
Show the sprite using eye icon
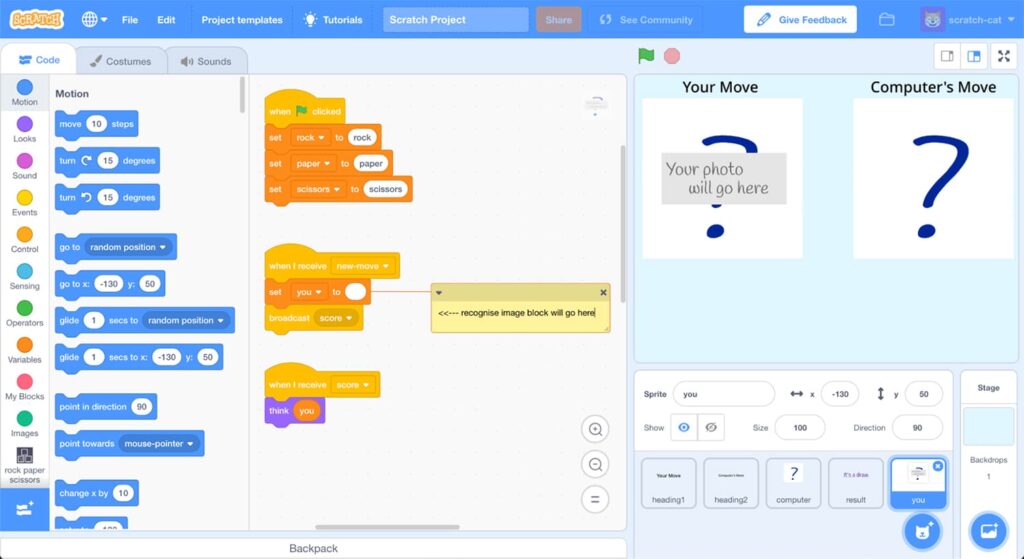tap(684, 428)
